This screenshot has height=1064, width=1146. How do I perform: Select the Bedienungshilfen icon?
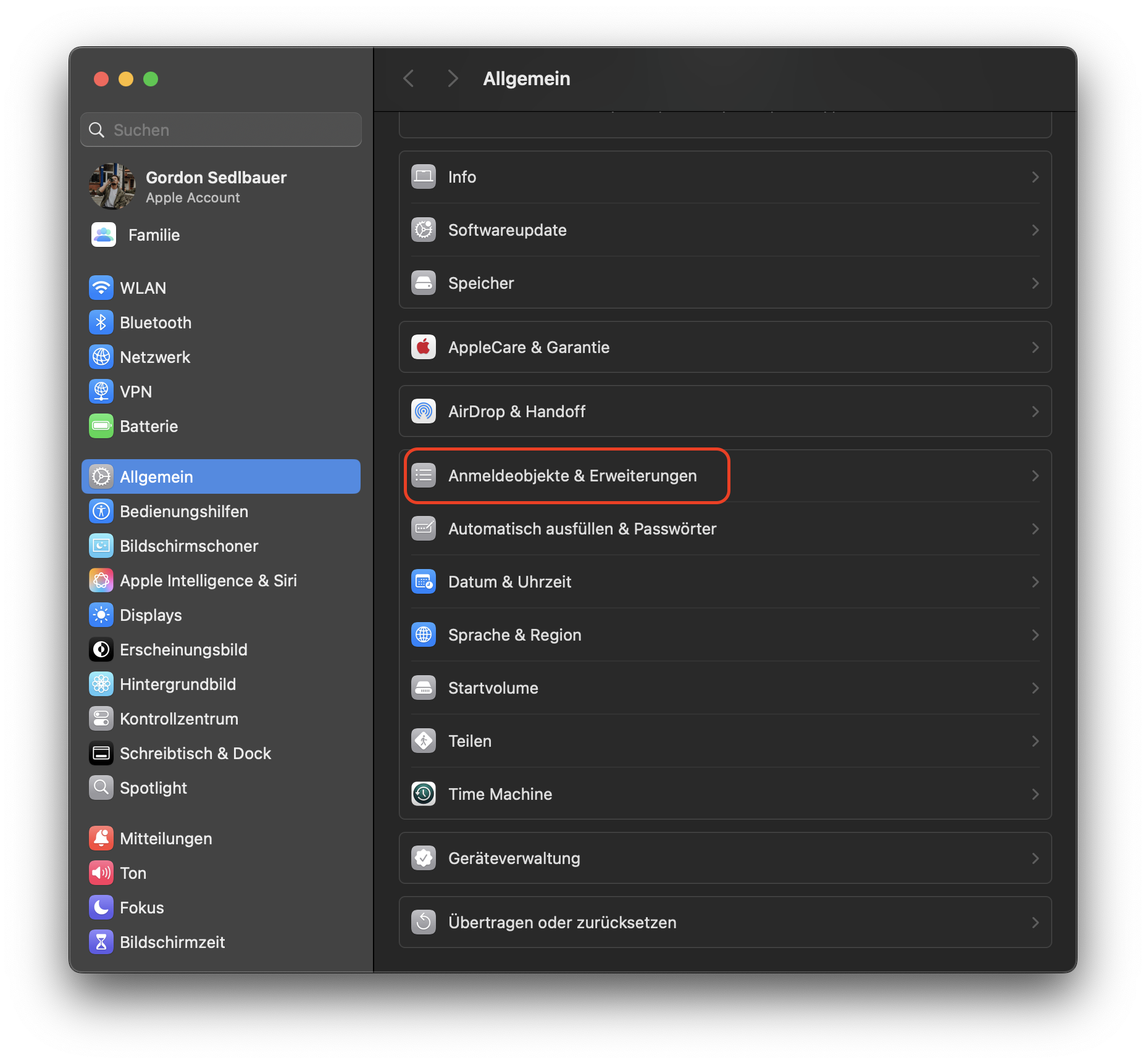[101, 511]
